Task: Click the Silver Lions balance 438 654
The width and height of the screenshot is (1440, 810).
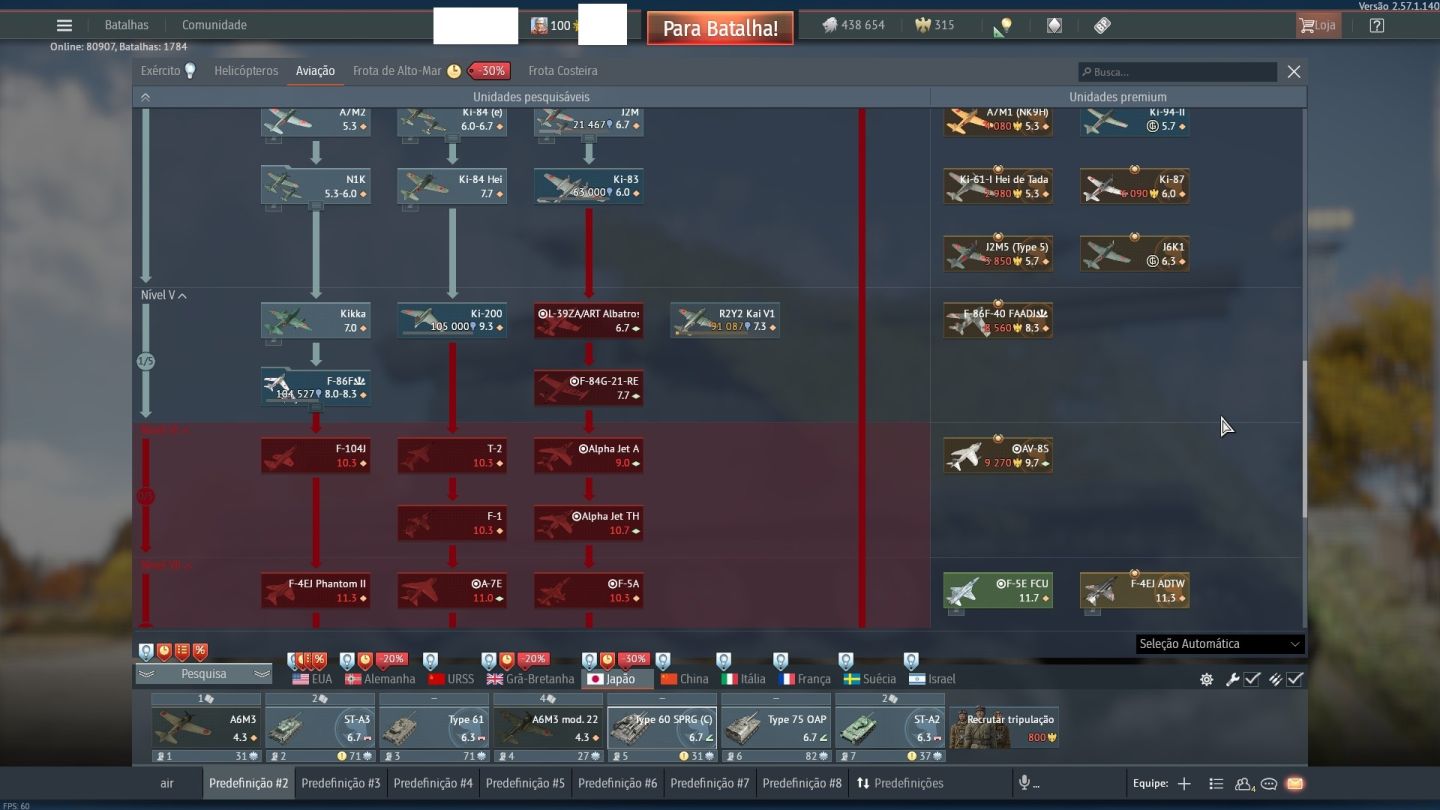Action: coord(853,25)
